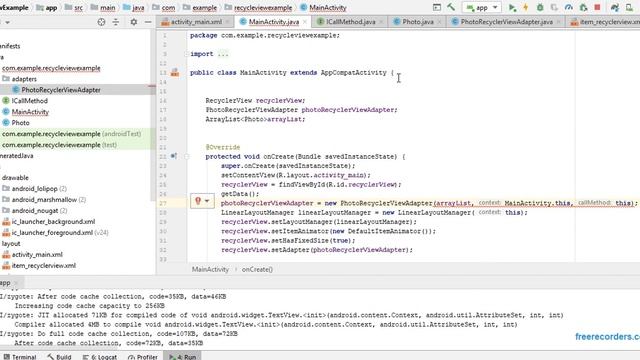Open the Profile app gauge icon

pyautogui.click(x=569, y=7)
